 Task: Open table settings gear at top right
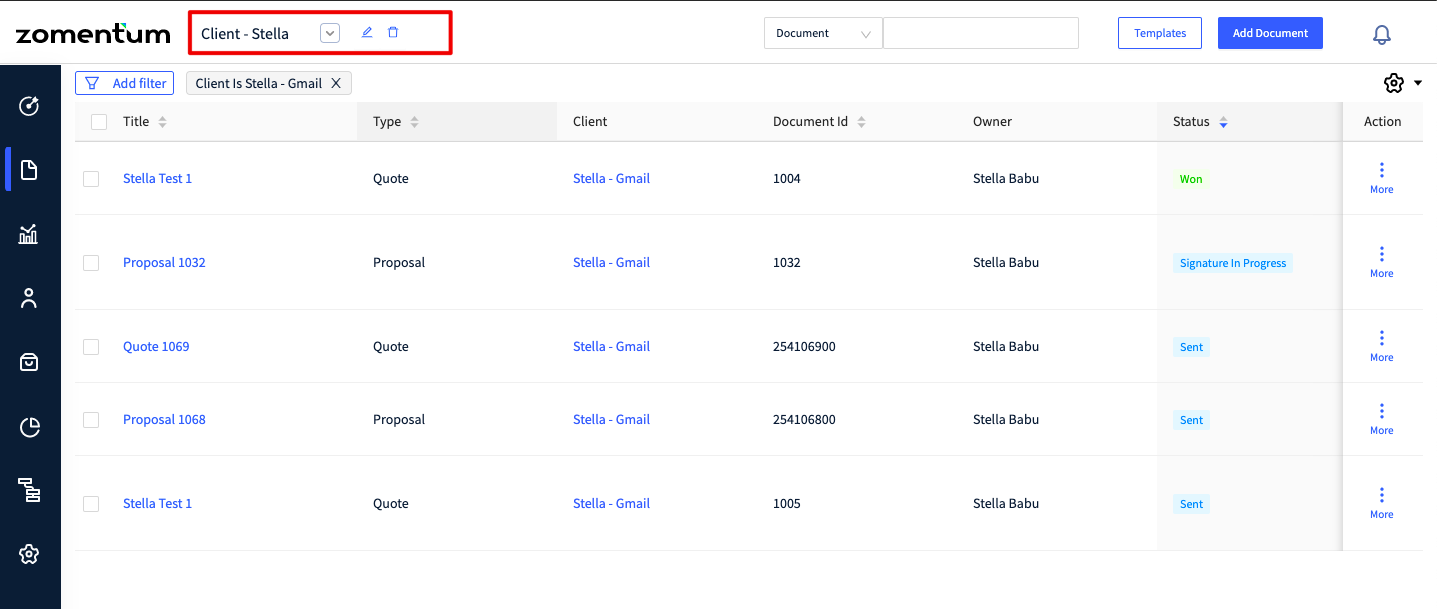point(1394,83)
